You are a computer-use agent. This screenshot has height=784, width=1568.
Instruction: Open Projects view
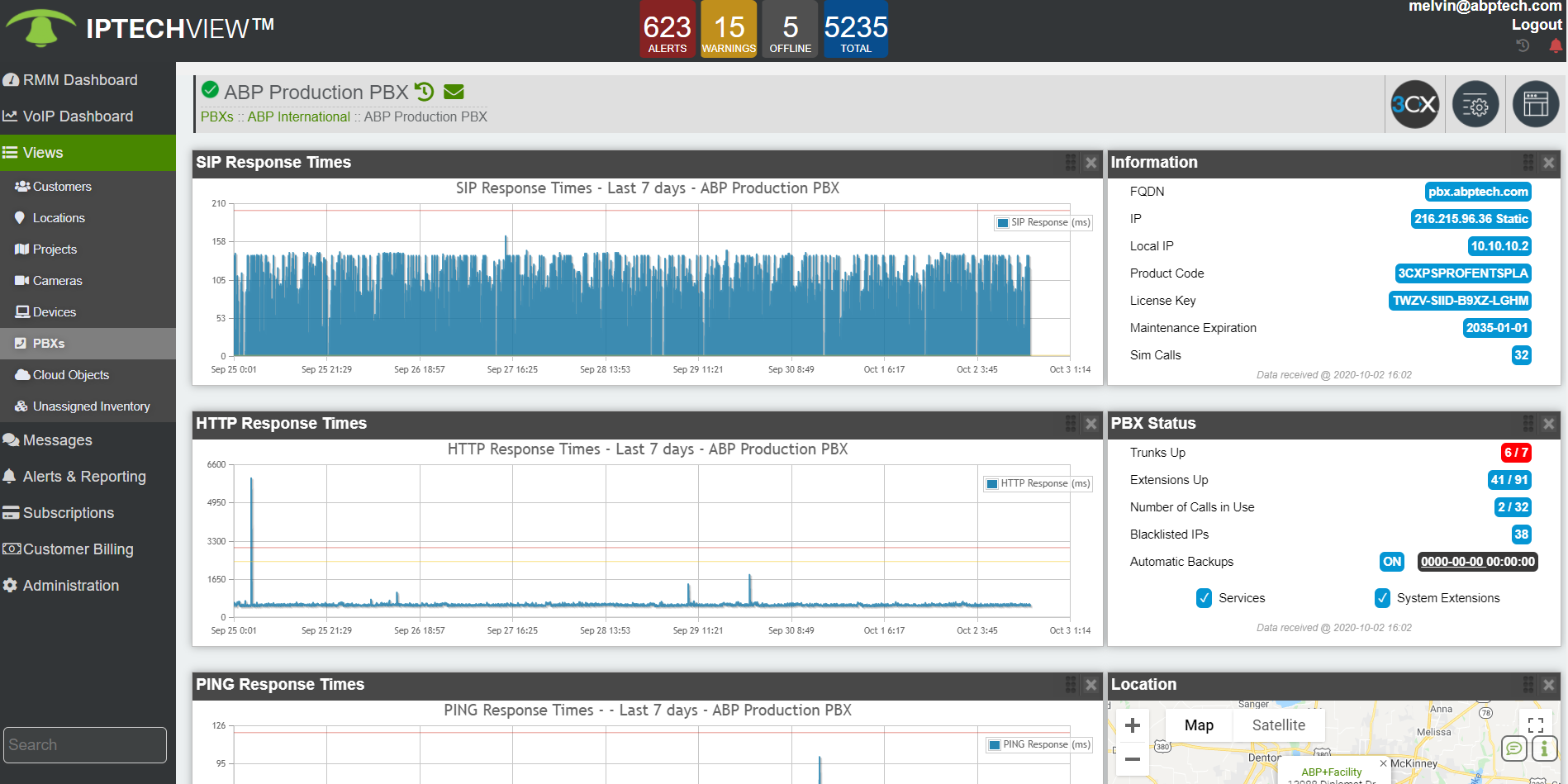pyautogui.click(x=88, y=249)
